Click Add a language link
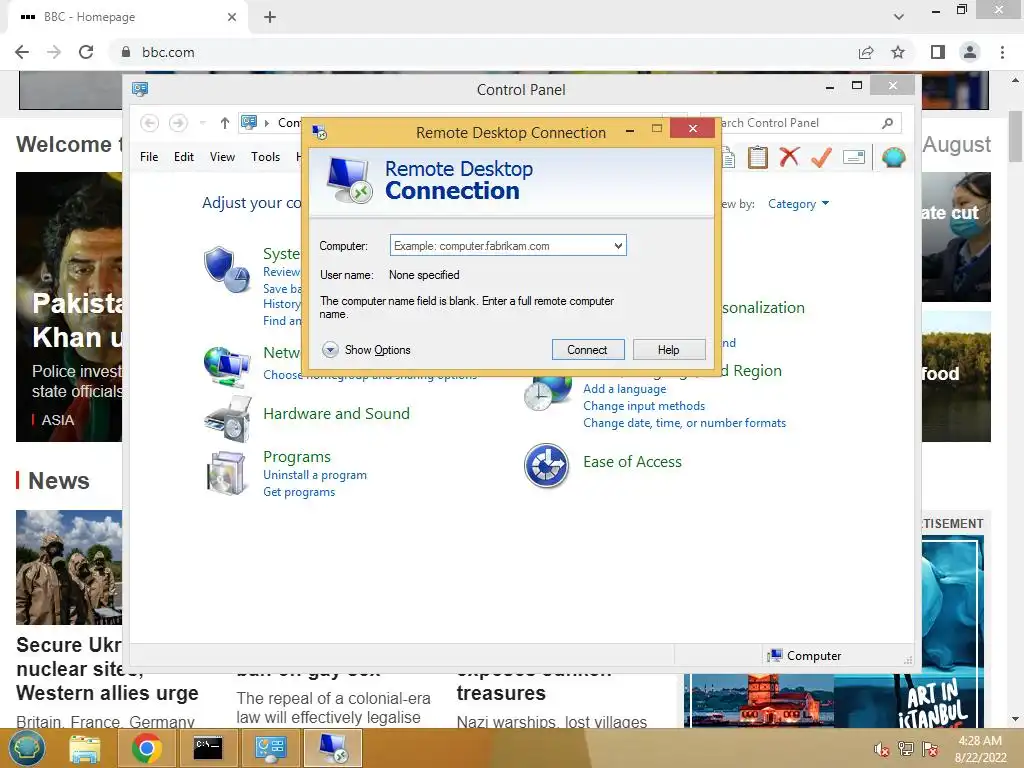The image size is (1024, 768). pyautogui.click(x=625, y=389)
